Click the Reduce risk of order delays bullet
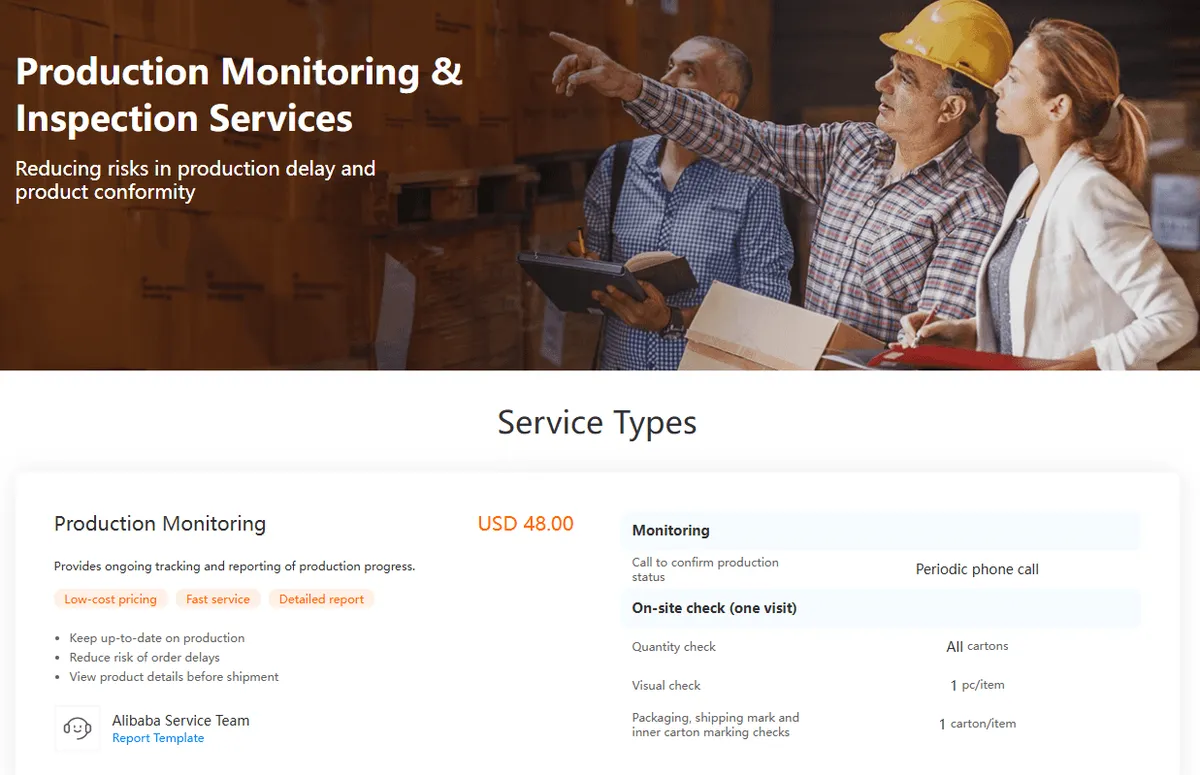The width and height of the screenshot is (1200, 775). click(x=144, y=657)
